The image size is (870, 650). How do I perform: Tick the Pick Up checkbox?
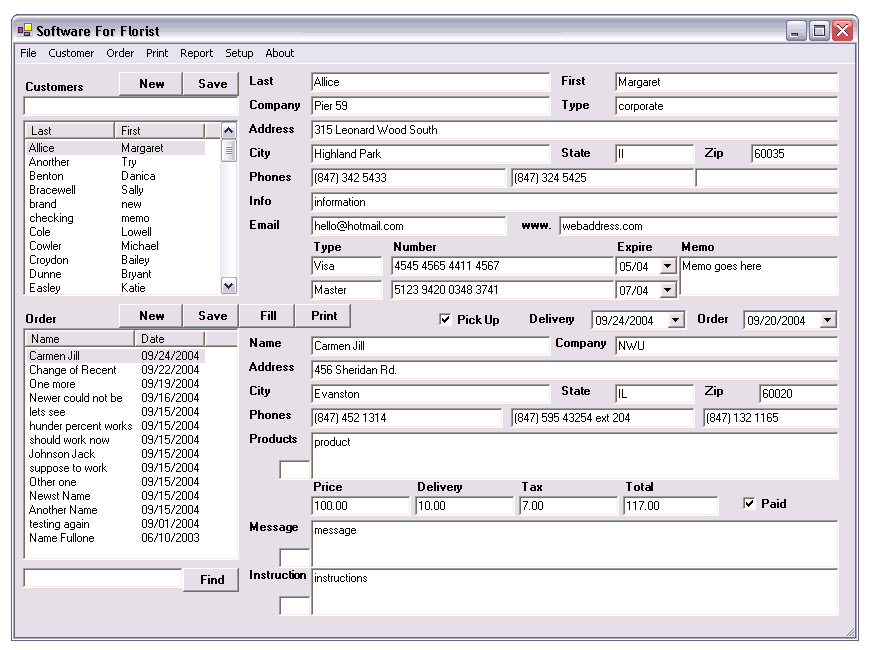tap(445, 320)
